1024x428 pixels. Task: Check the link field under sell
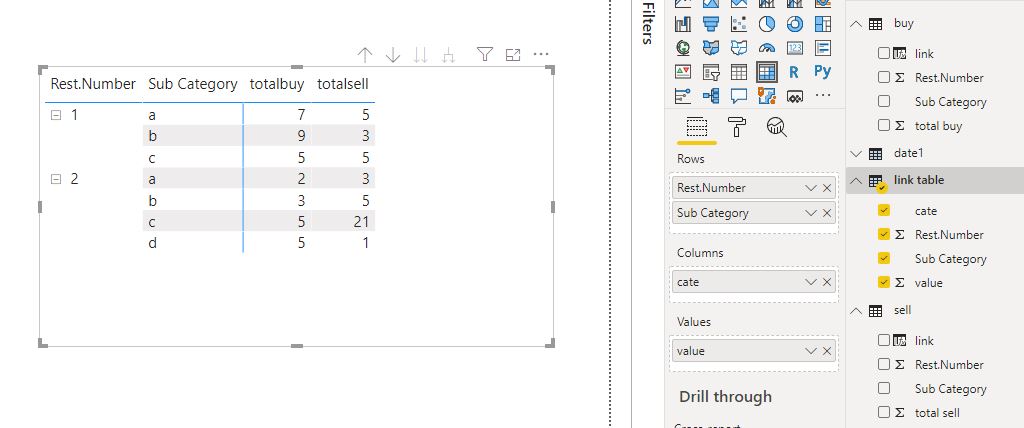pyautogui.click(x=884, y=340)
